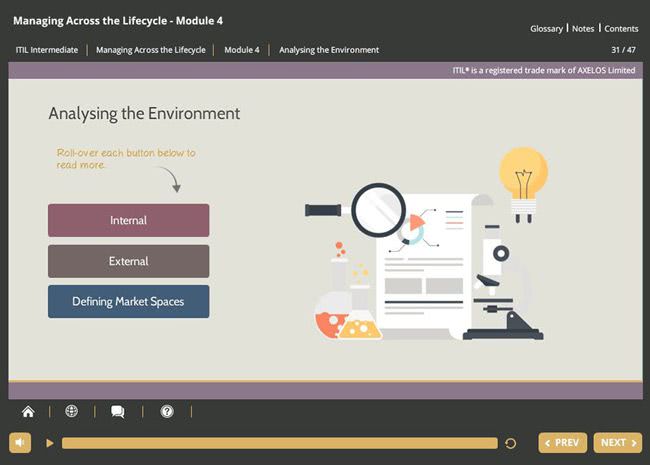
Task: Click the research illustration with light bulb
Action: (427, 245)
